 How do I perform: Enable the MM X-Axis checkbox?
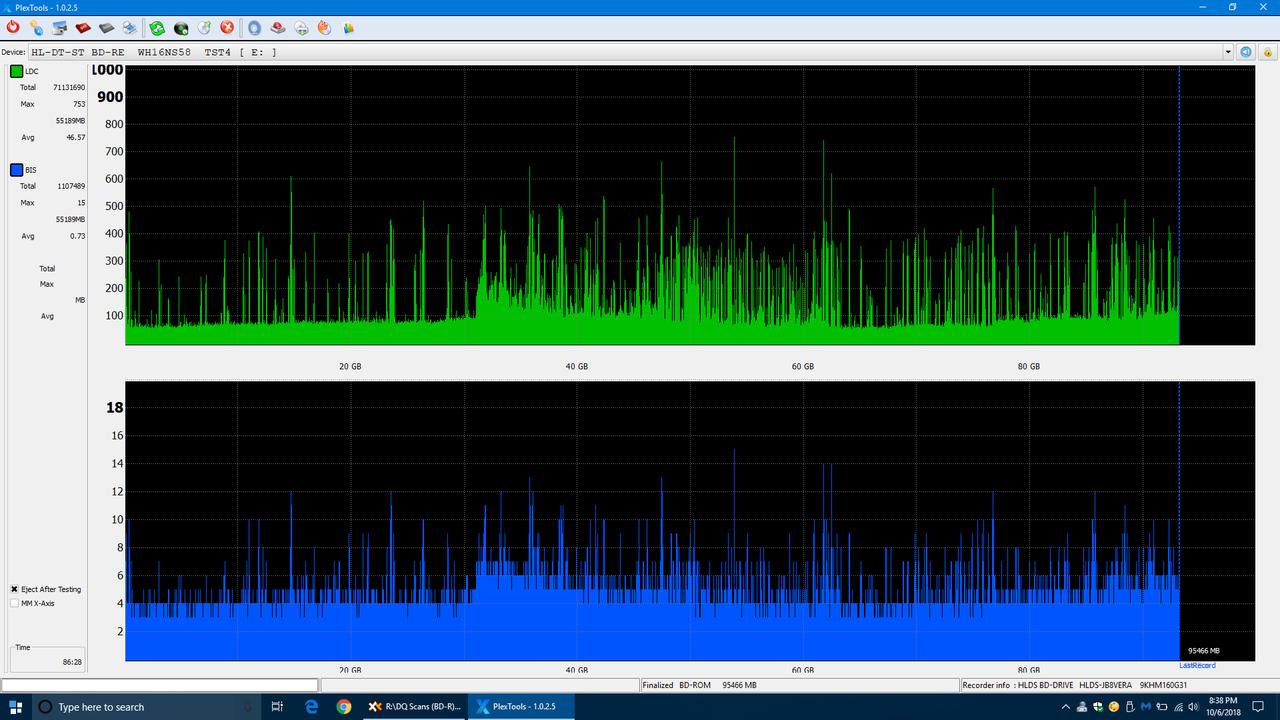point(14,603)
